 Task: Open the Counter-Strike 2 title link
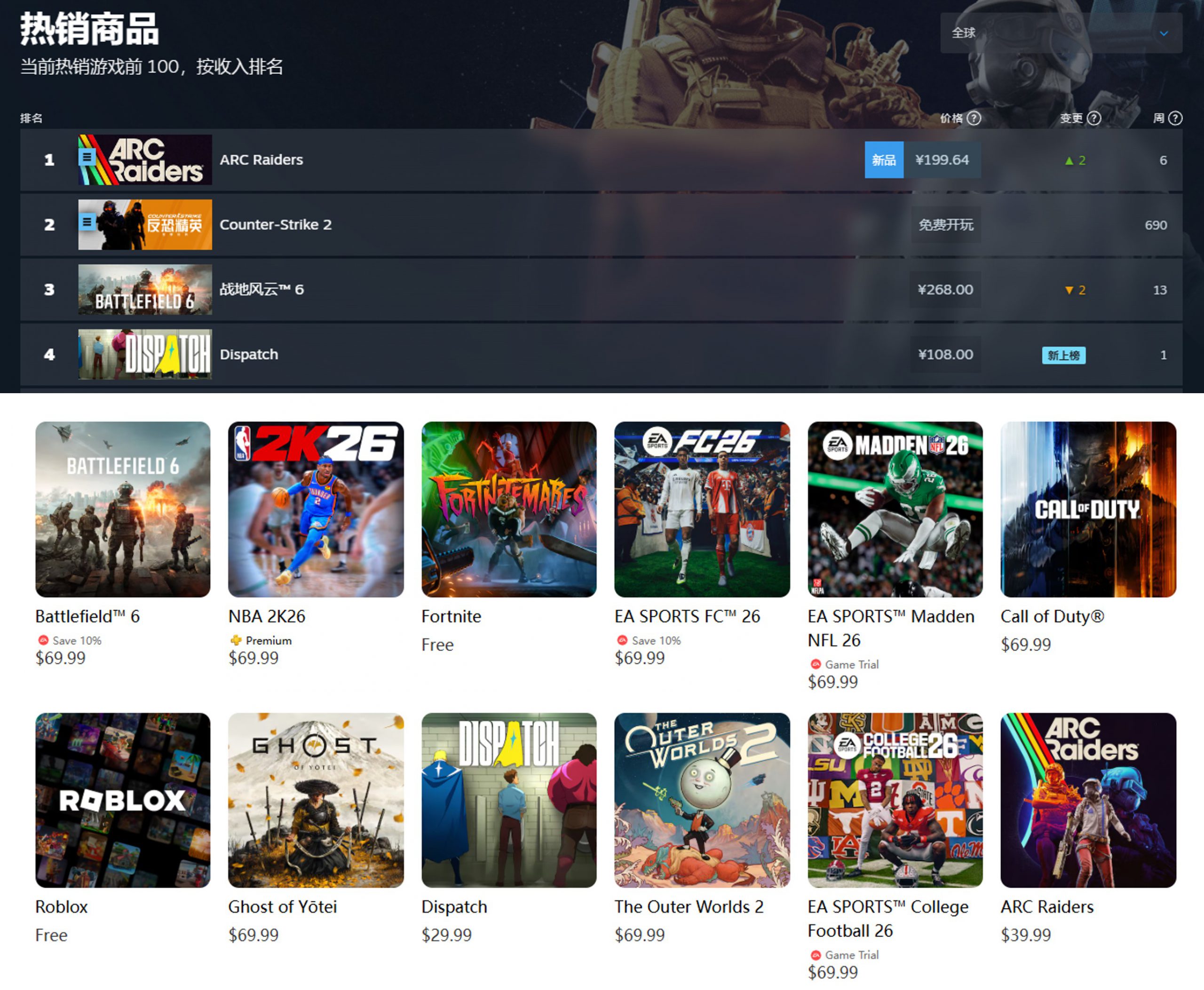tap(276, 225)
